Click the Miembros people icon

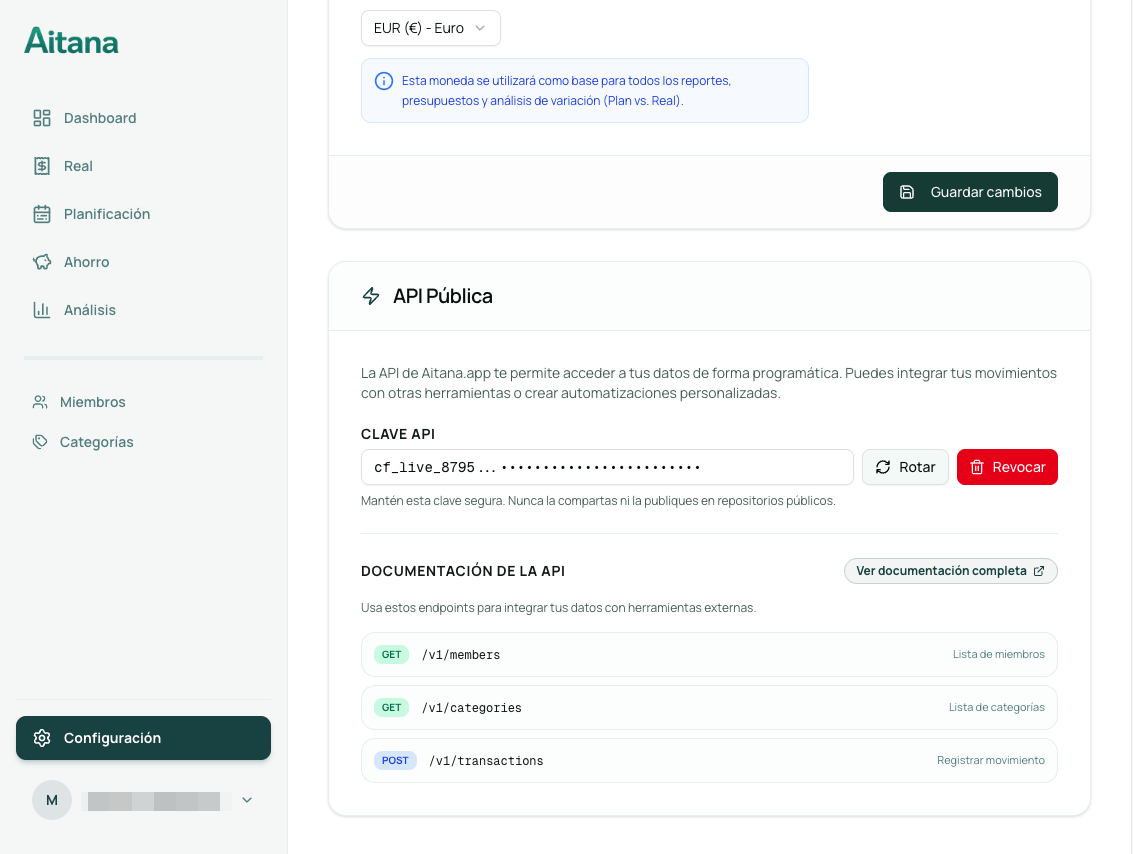[40, 402]
